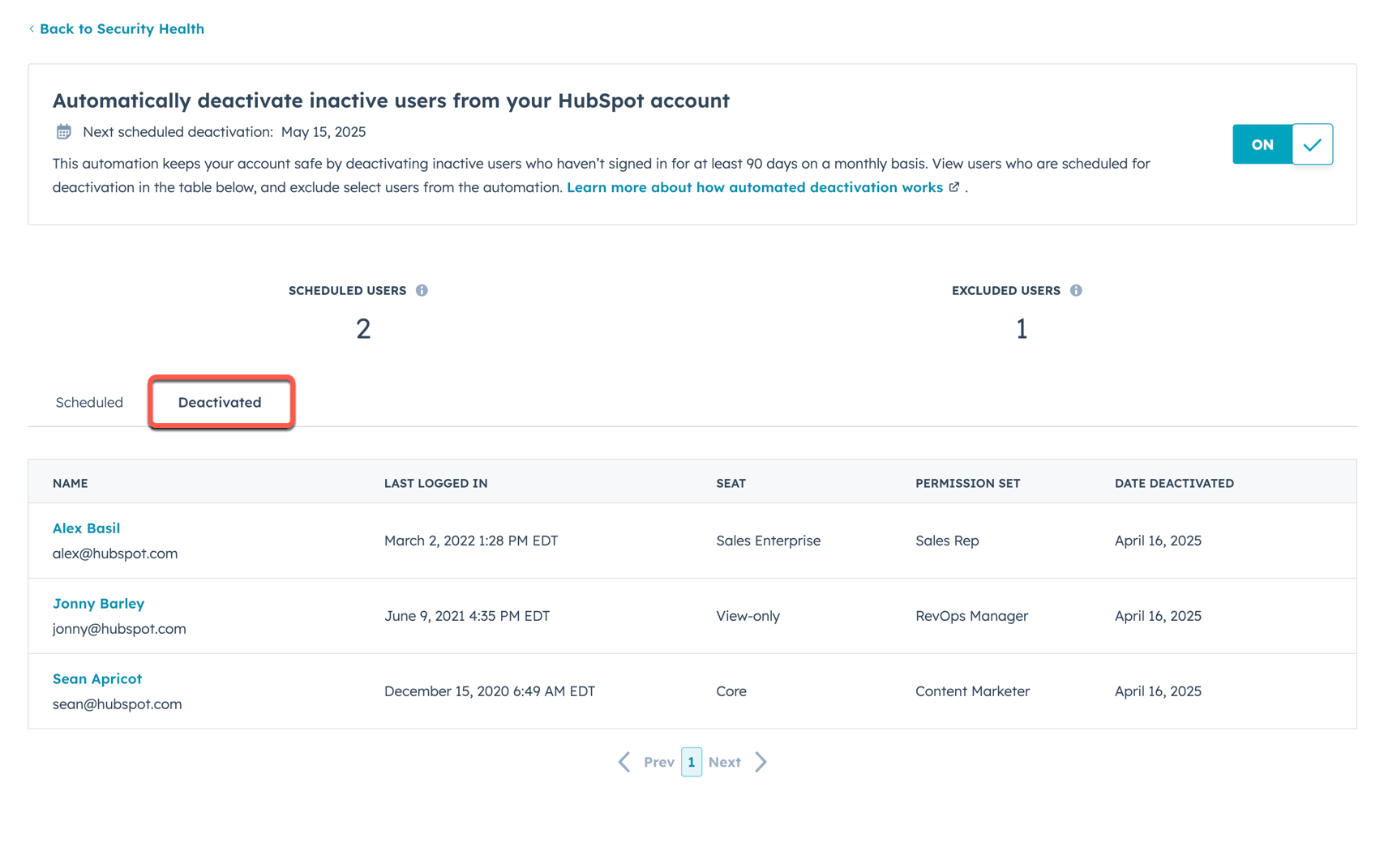This screenshot has width=1384, height=868.
Task: Select page 1 in the pagination control
Action: 692,762
